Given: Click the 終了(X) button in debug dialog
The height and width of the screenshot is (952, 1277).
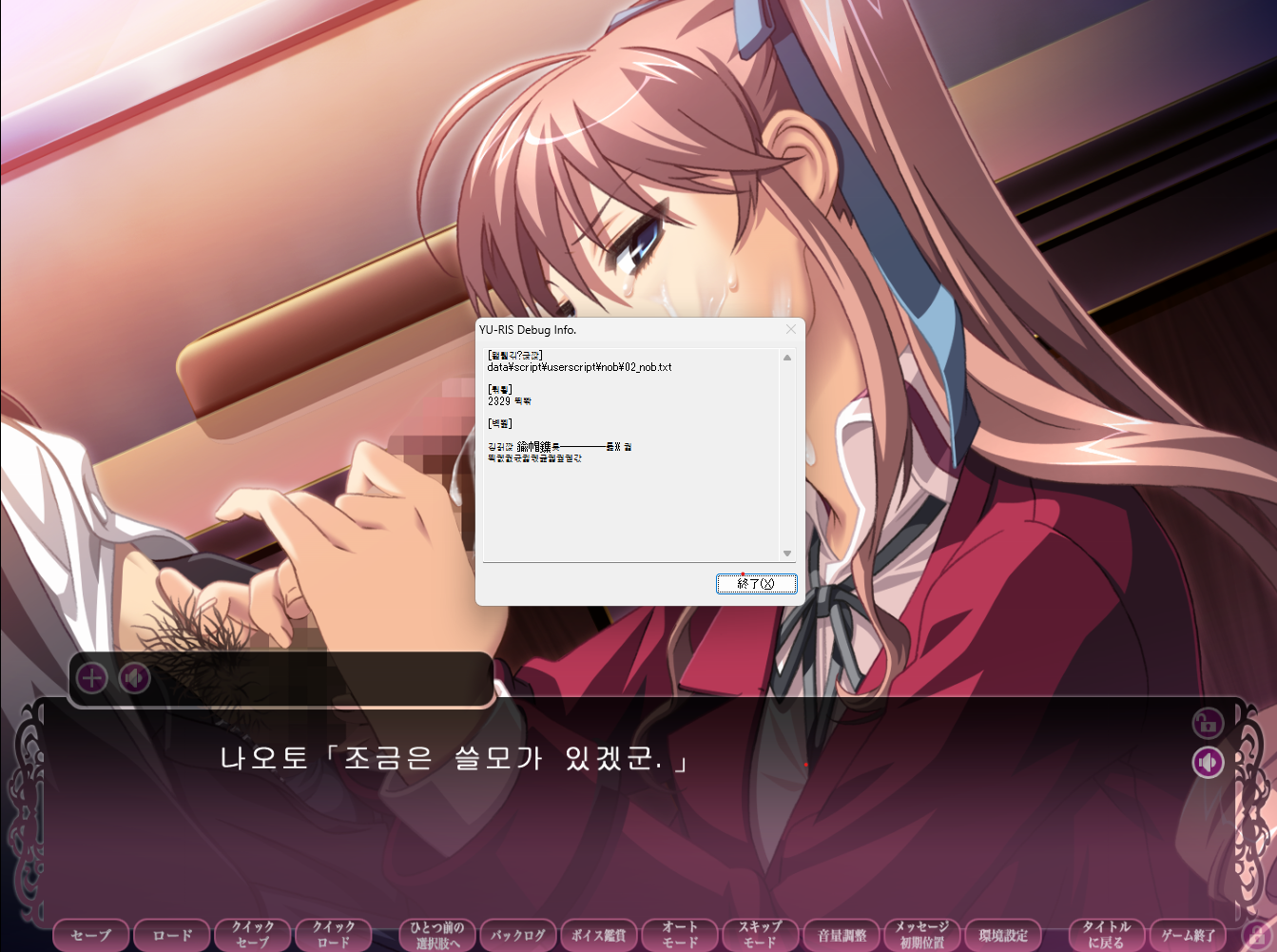Looking at the screenshot, I should point(756,583).
